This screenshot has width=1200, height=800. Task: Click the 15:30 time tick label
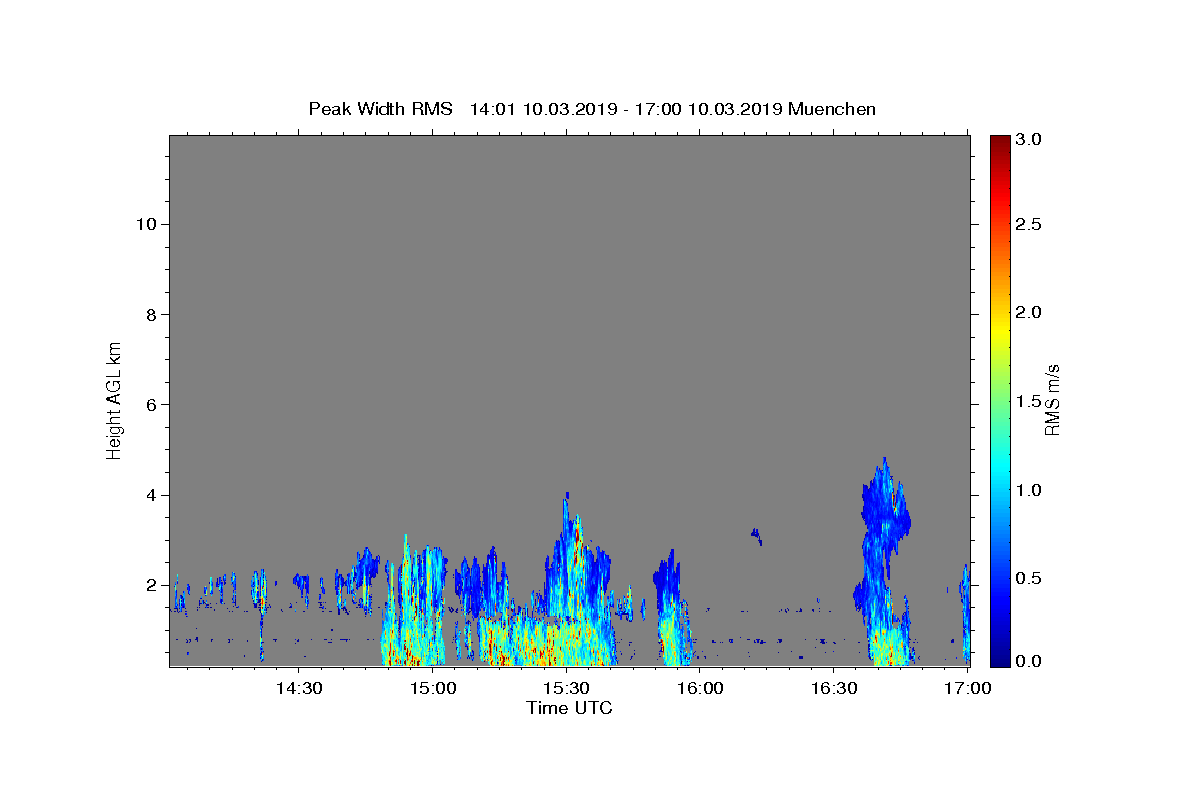click(566, 688)
